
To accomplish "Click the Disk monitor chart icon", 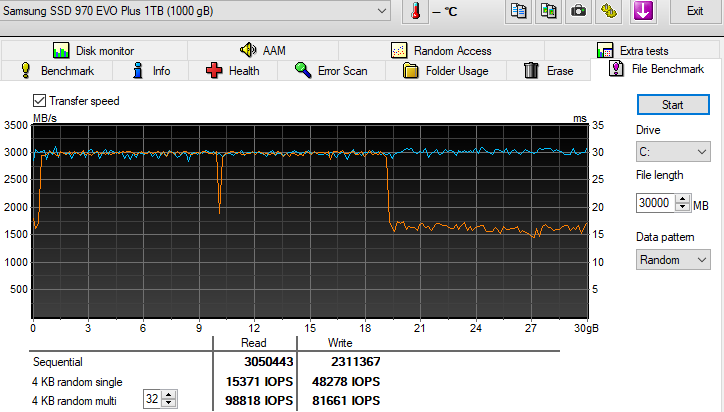I will click(61, 50).
